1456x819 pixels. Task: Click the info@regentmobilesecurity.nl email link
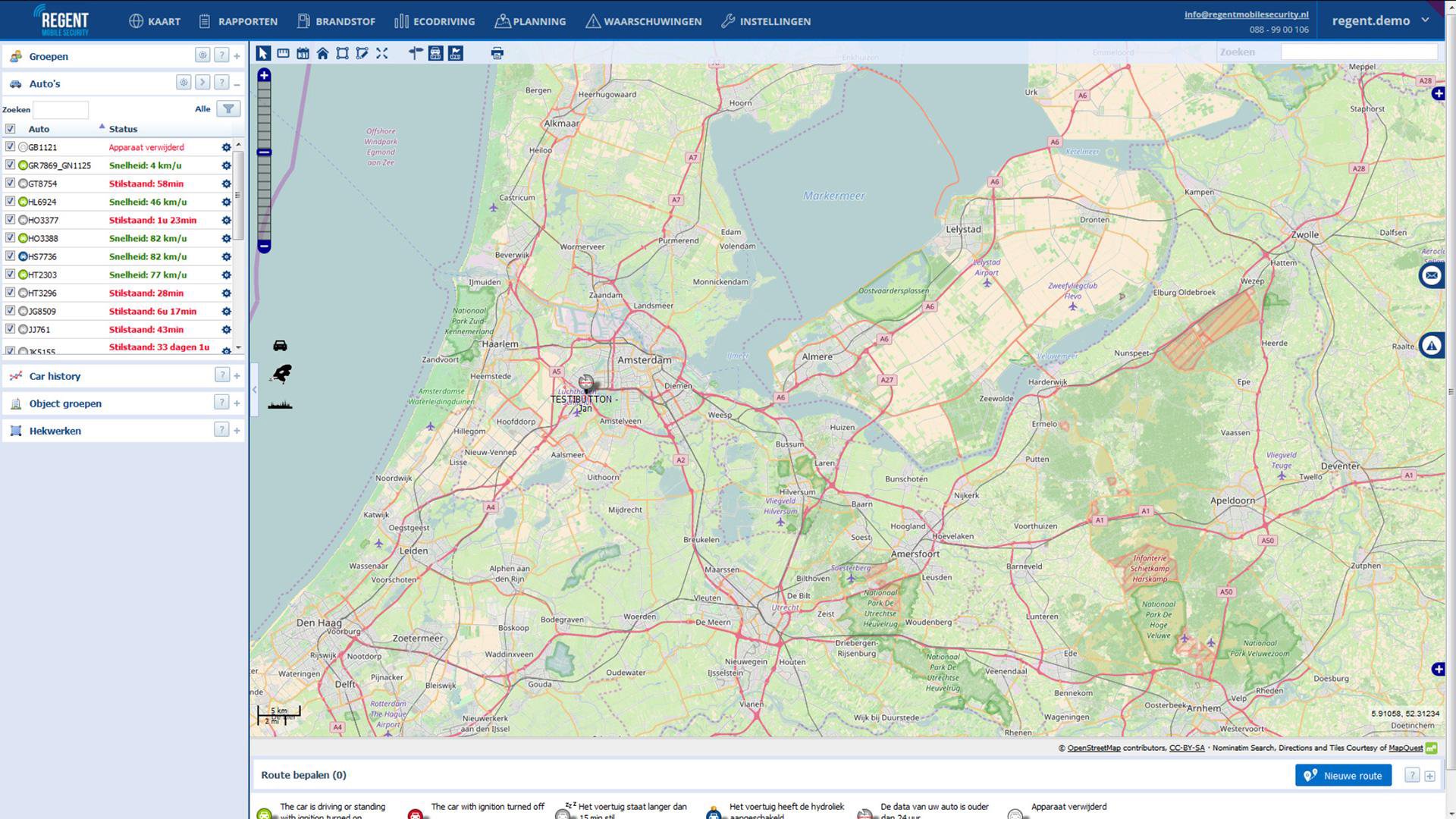tap(1246, 14)
